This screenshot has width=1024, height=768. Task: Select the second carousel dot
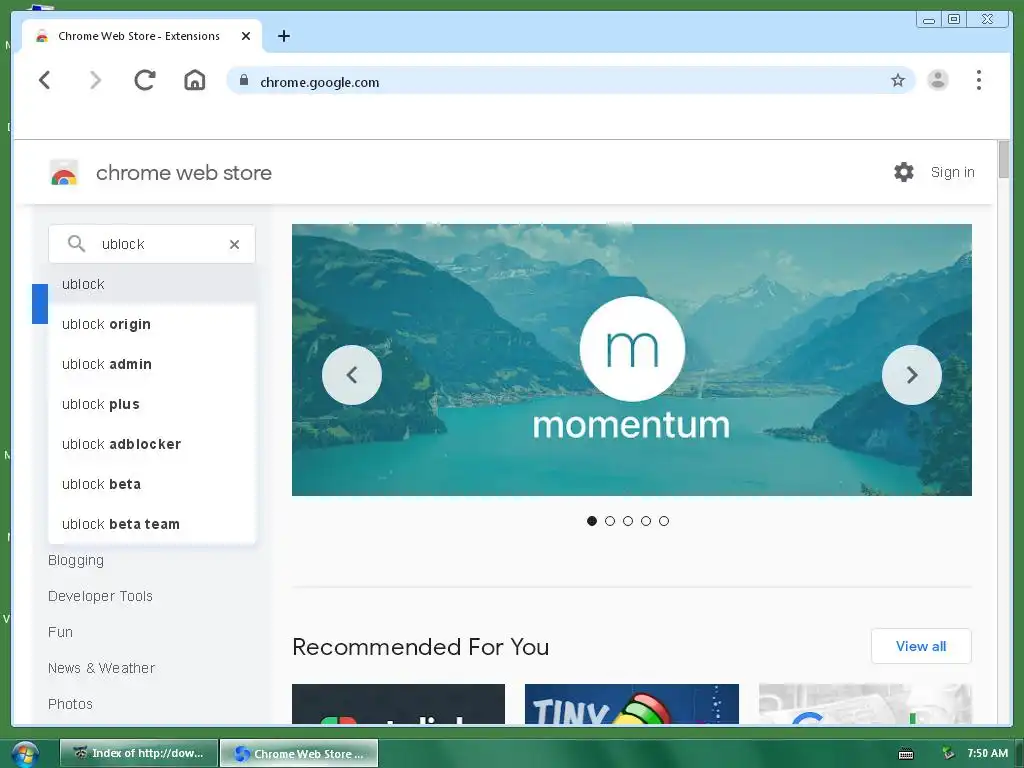click(x=610, y=521)
